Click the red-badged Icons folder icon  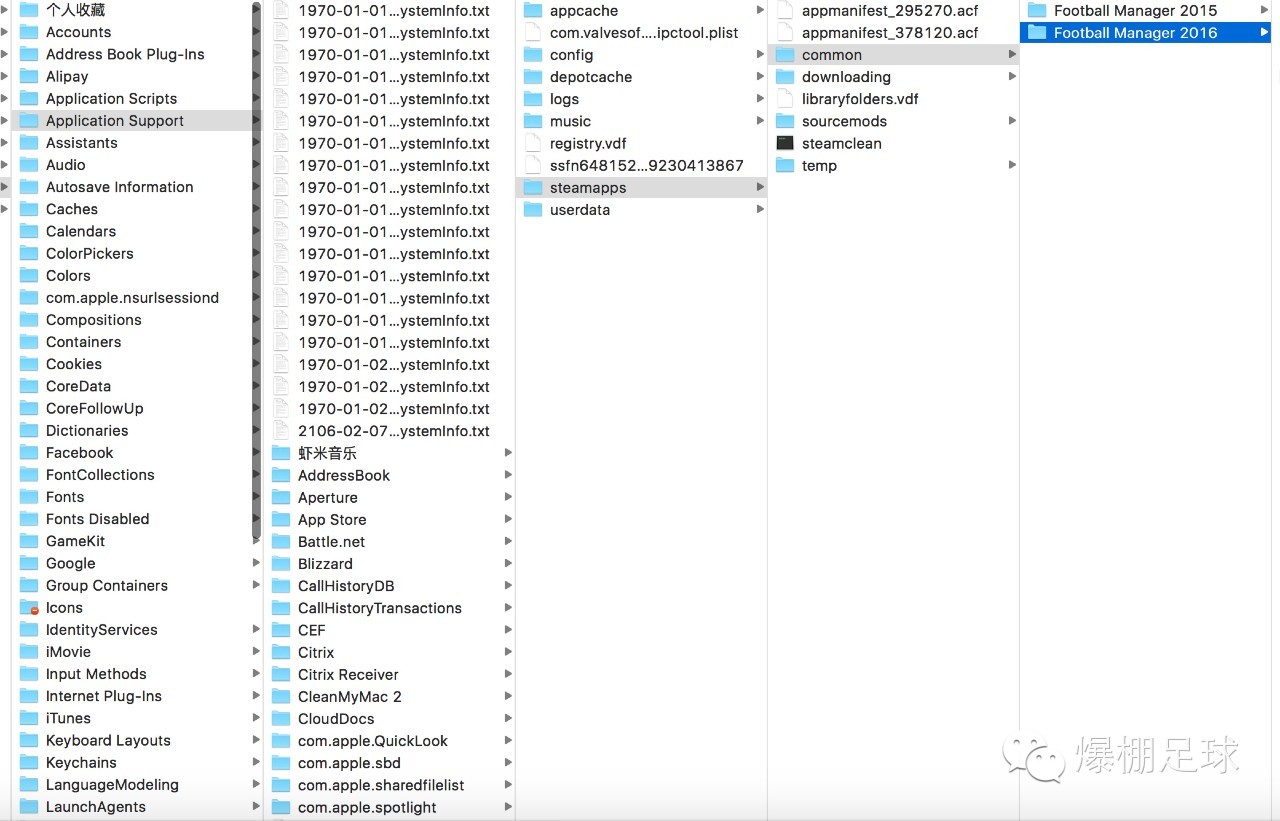tap(28, 608)
